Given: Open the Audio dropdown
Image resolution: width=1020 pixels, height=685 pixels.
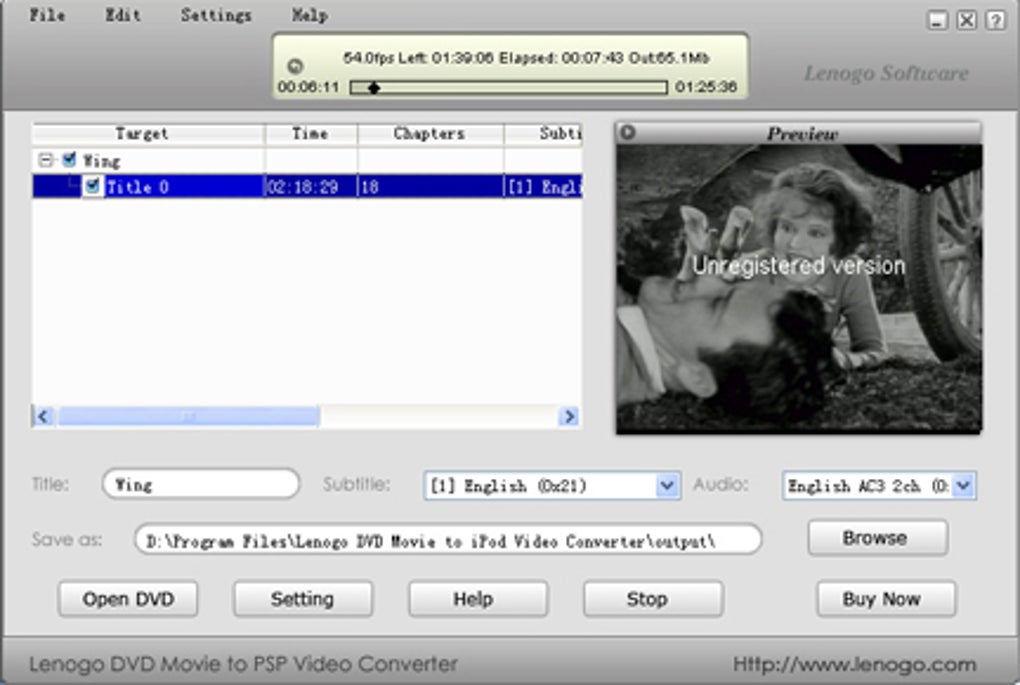Looking at the screenshot, I should 963,486.
